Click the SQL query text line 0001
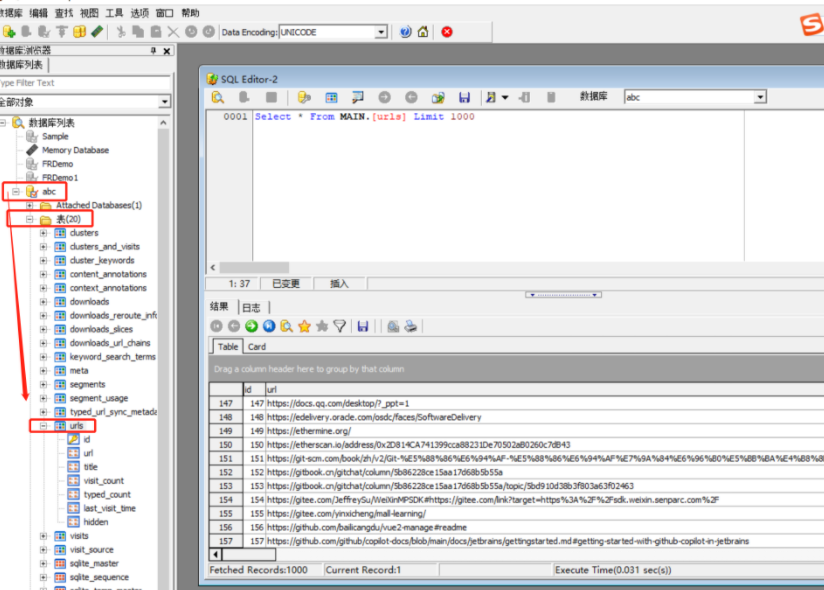Image resolution: width=824 pixels, height=590 pixels. 365,117
